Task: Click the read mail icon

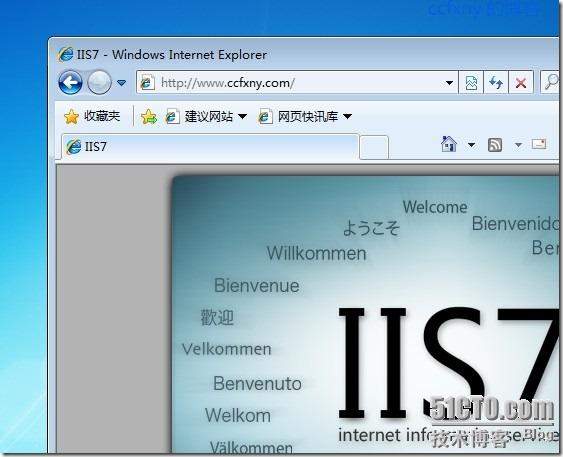Action: (x=539, y=144)
